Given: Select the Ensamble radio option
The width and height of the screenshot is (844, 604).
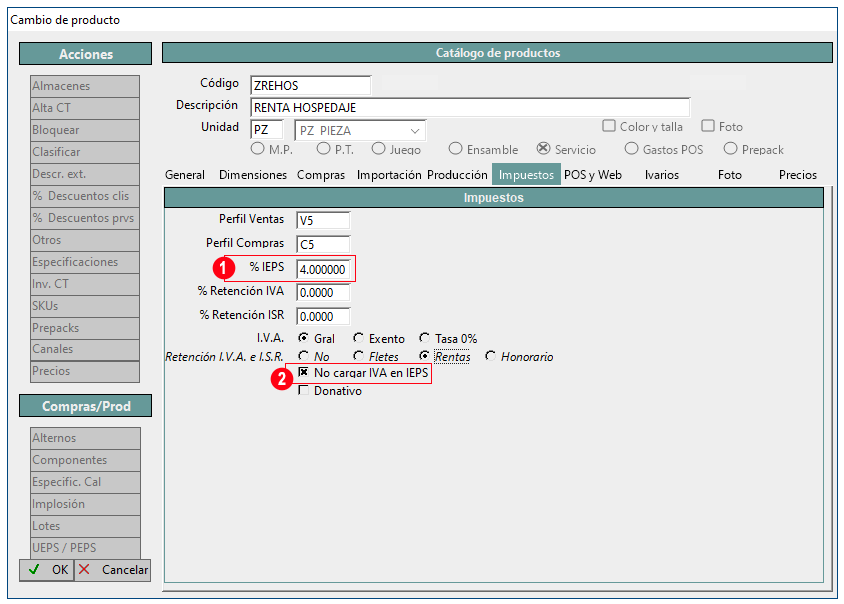Looking at the screenshot, I should pyautogui.click(x=455, y=149).
